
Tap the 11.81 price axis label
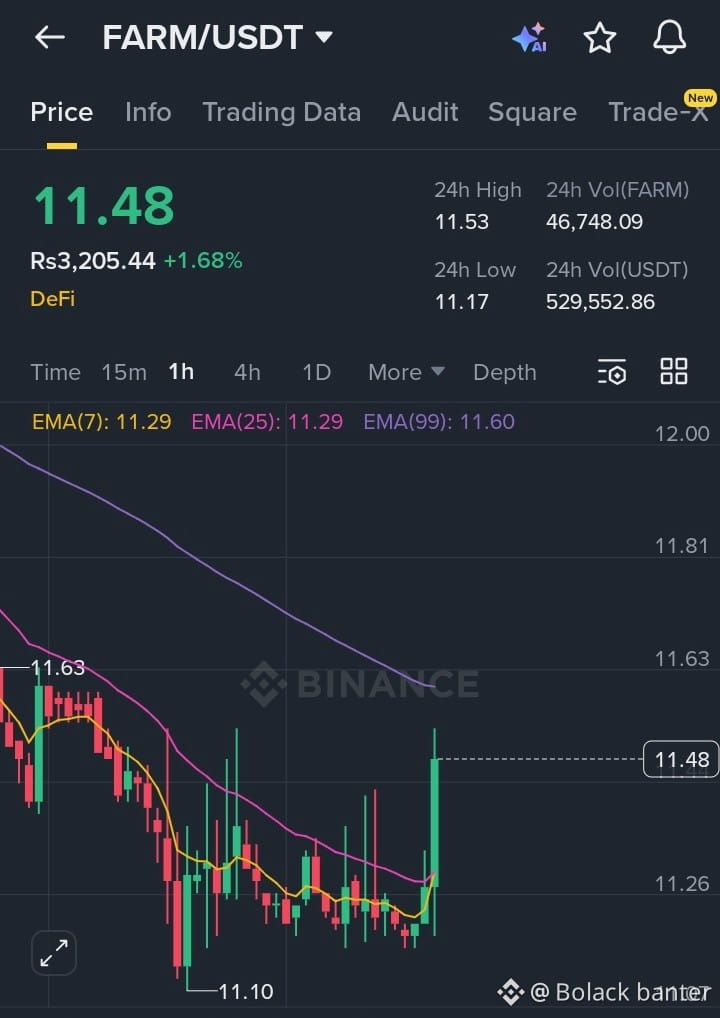tap(682, 546)
